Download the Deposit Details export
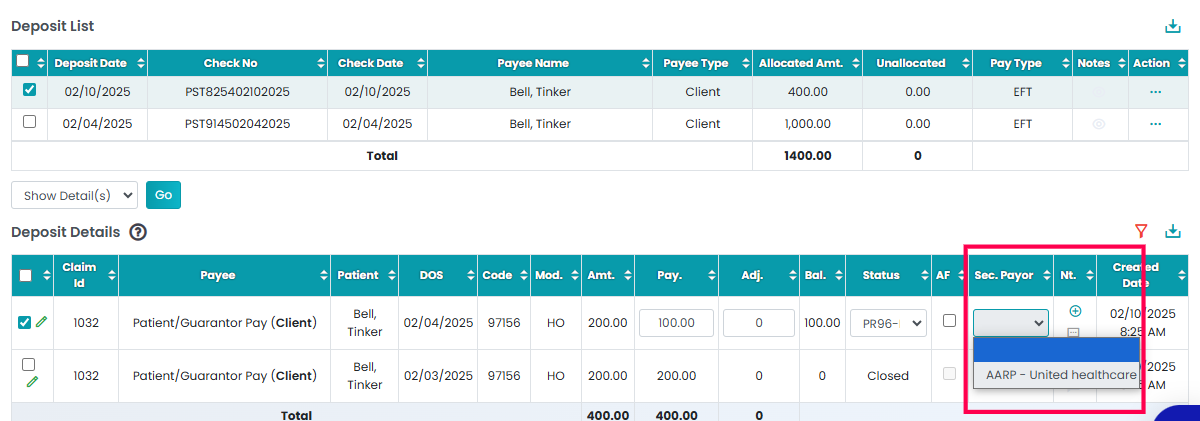1200x421 pixels. click(x=1172, y=232)
